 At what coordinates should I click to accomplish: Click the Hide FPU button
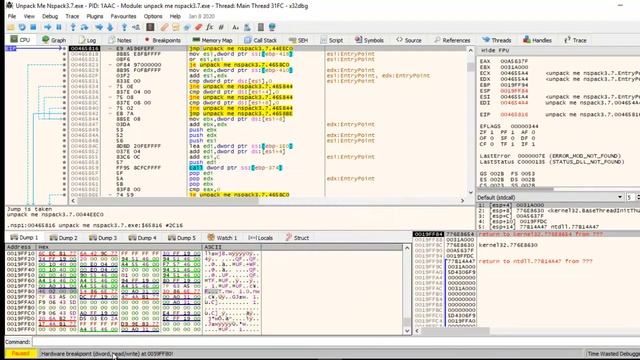pyautogui.click(x=495, y=50)
